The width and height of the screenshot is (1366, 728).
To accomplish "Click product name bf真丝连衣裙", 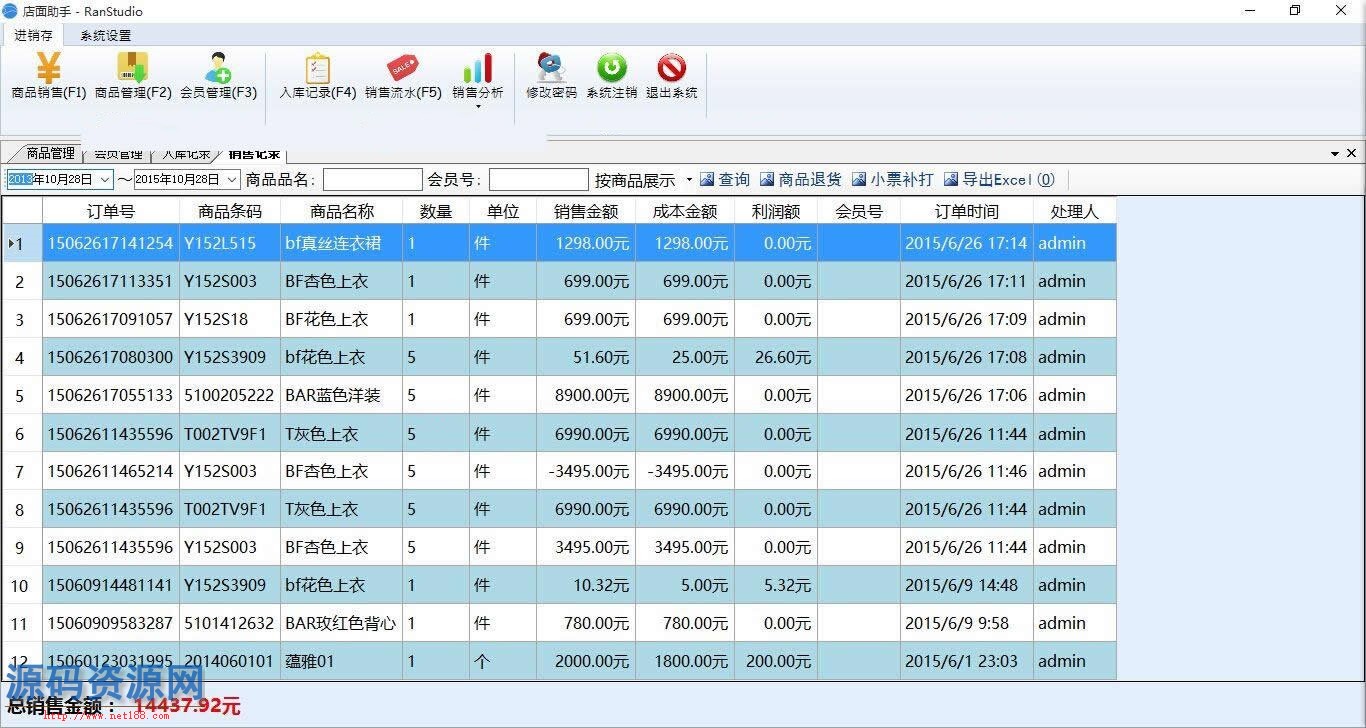I will [x=342, y=243].
